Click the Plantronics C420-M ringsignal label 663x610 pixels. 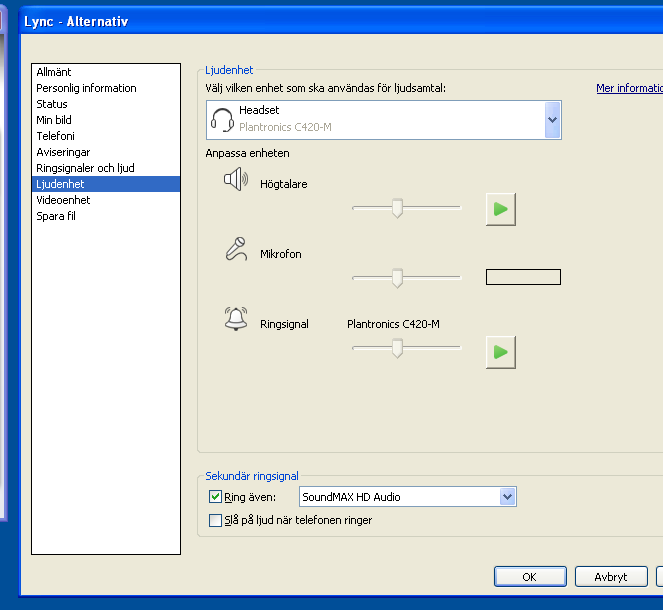coord(393,324)
